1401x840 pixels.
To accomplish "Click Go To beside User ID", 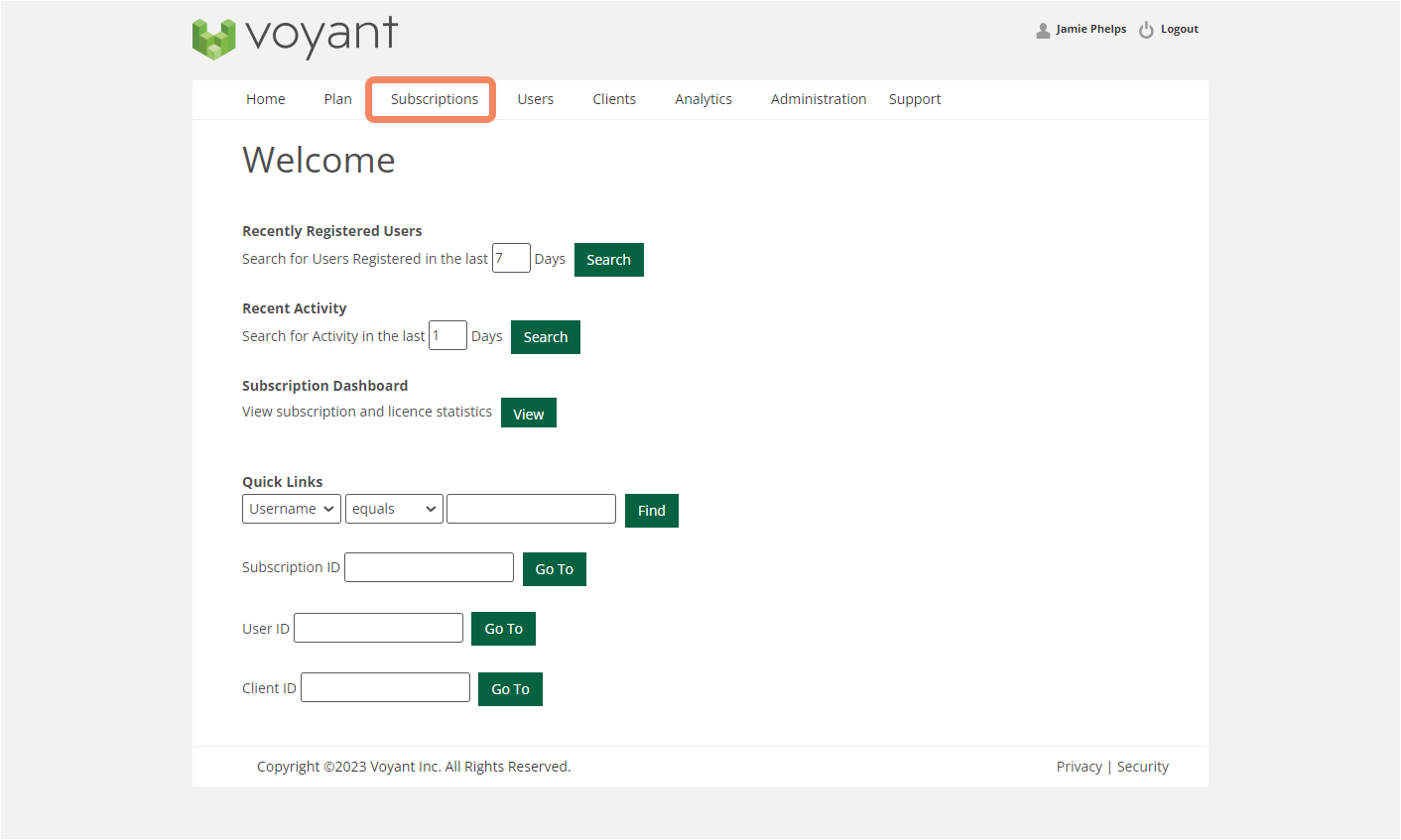I will pyautogui.click(x=504, y=629).
